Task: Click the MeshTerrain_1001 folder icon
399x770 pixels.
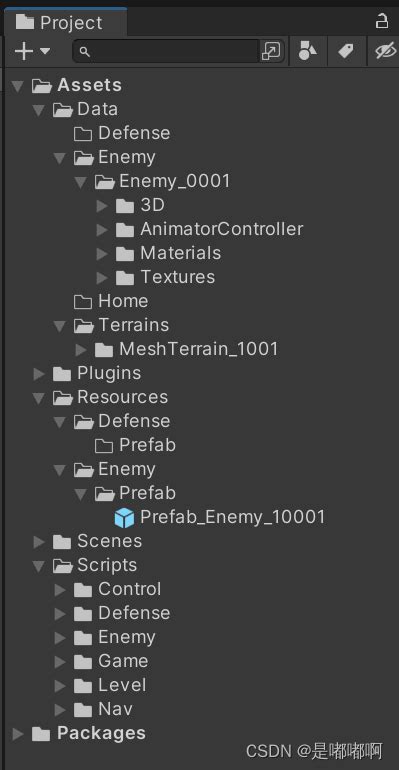Action: (x=104, y=350)
